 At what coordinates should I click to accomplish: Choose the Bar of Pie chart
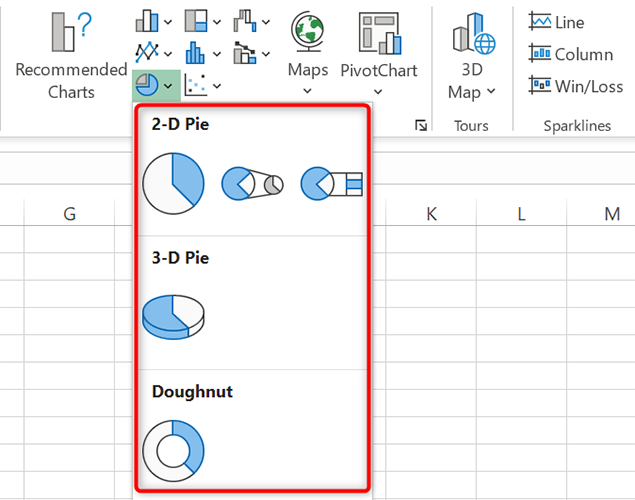331,183
